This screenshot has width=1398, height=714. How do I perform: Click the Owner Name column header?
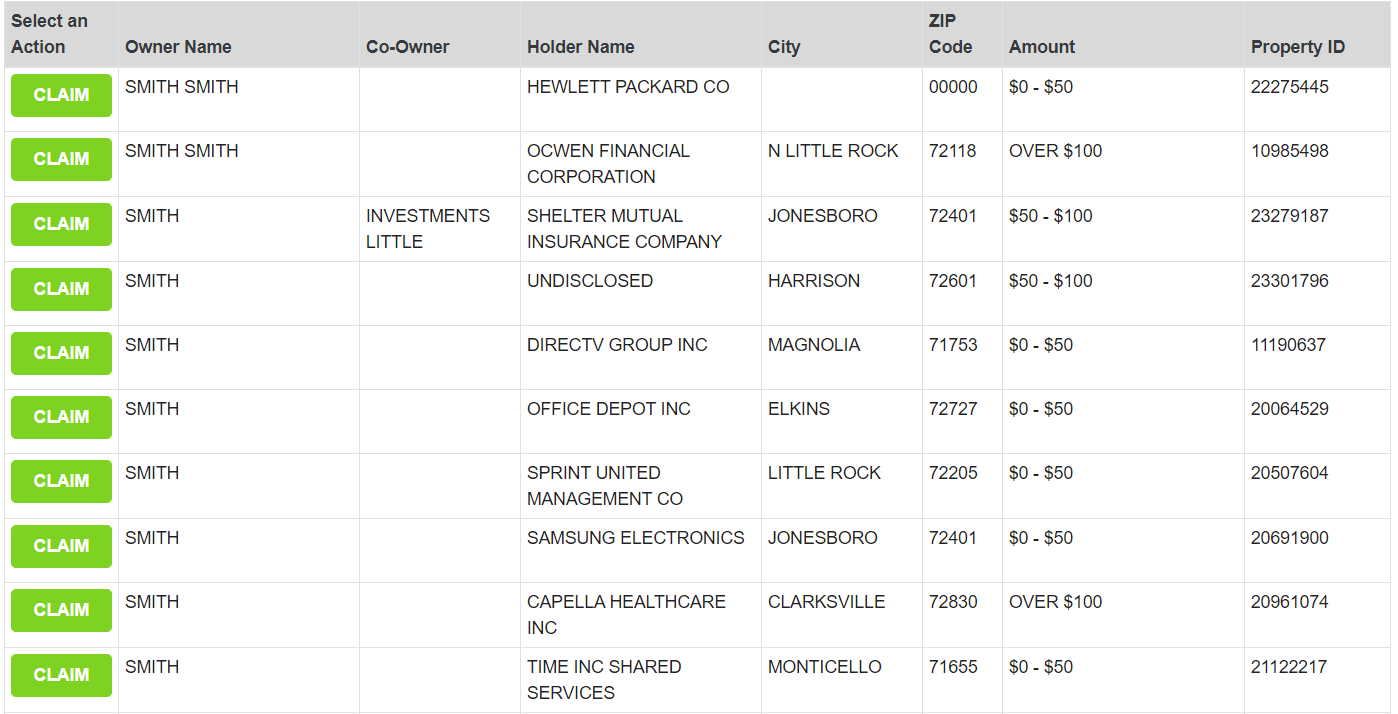[x=178, y=47]
